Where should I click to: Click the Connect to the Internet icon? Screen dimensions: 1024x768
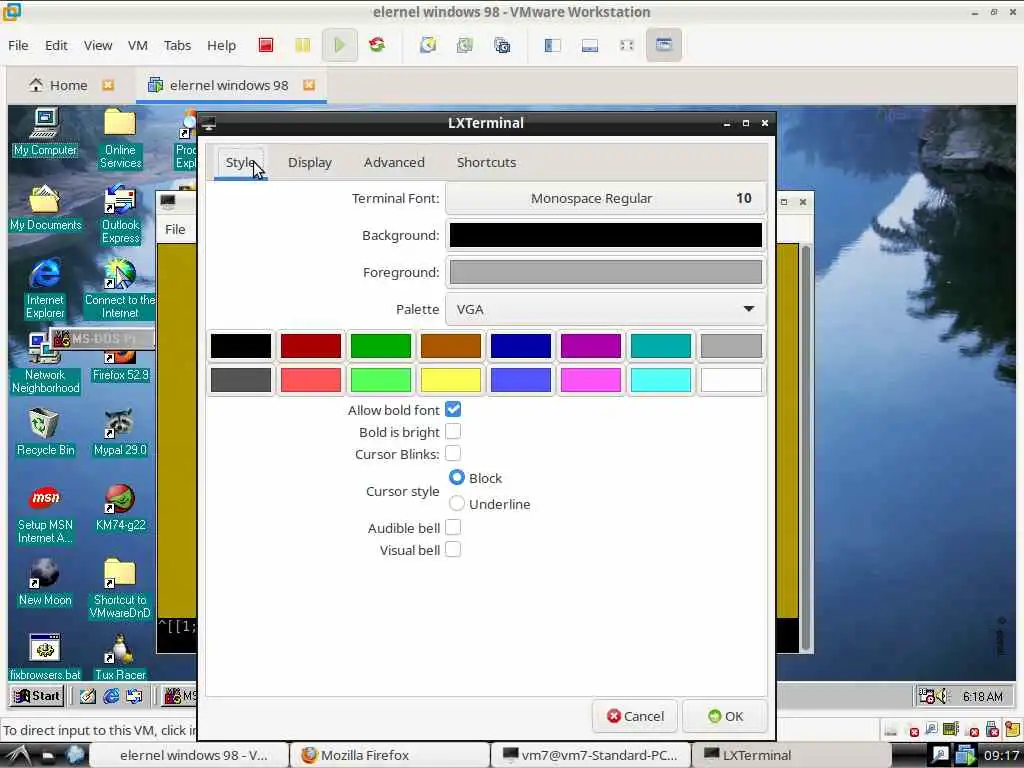(120, 289)
